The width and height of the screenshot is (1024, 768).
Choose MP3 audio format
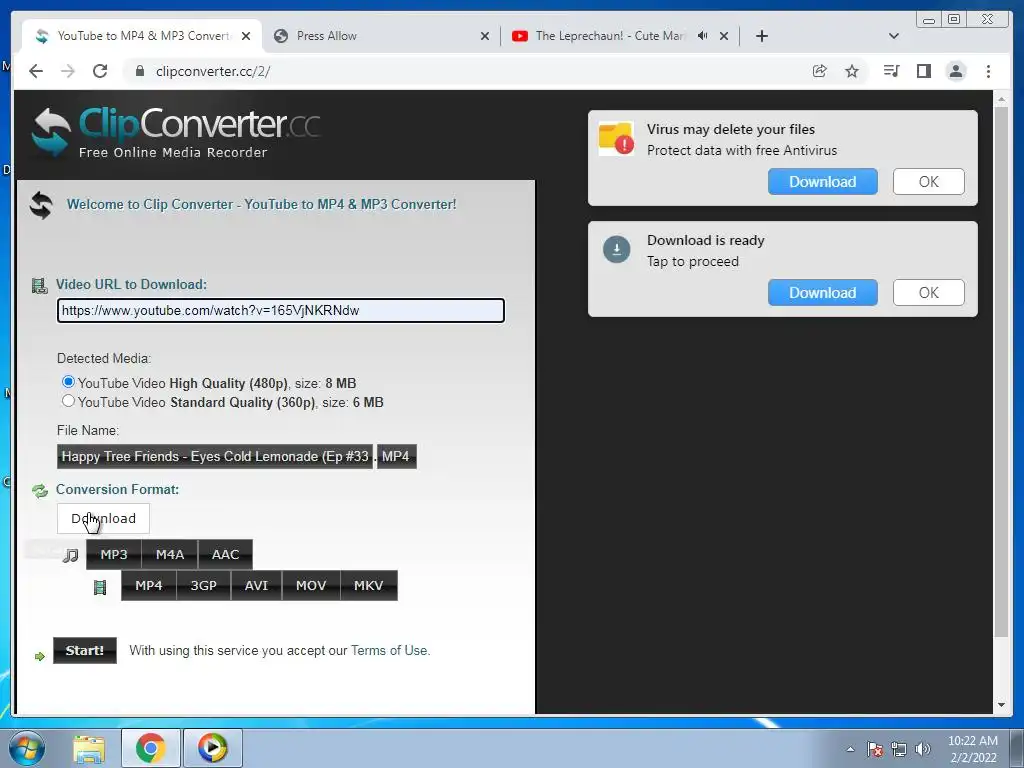(x=114, y=554)
